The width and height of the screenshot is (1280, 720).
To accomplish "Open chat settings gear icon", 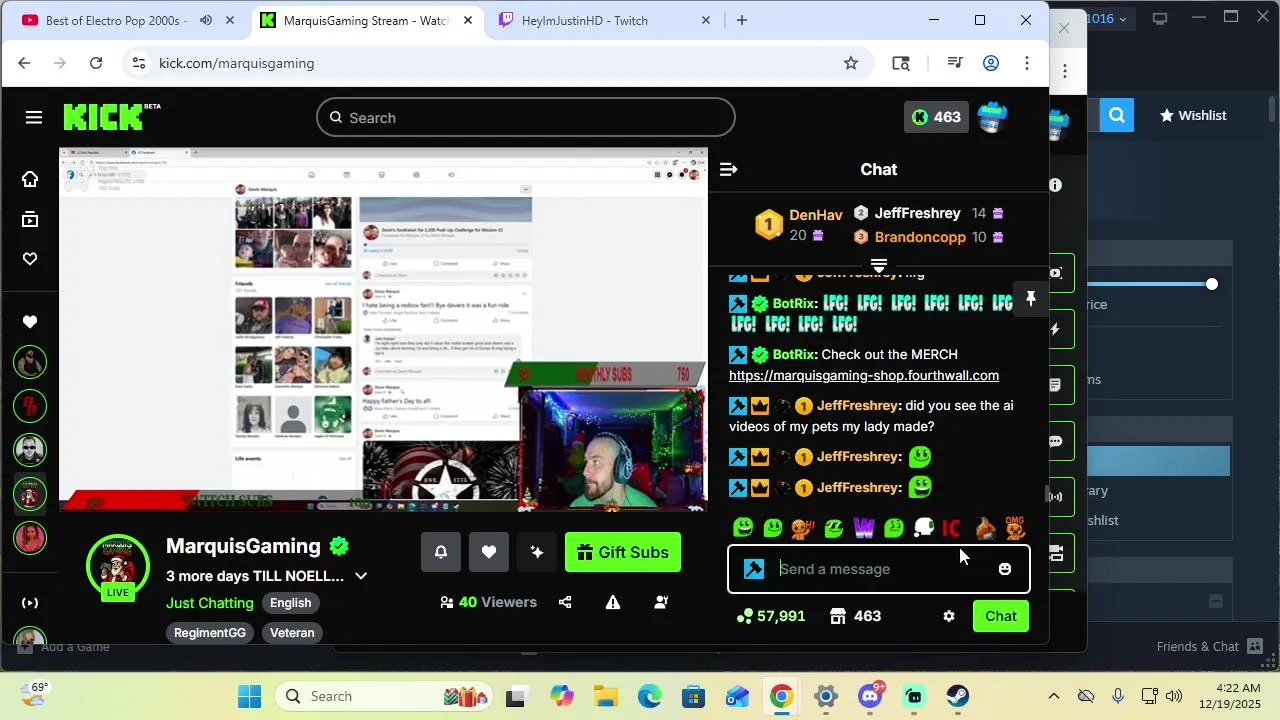I will click(x=949, y=616).
